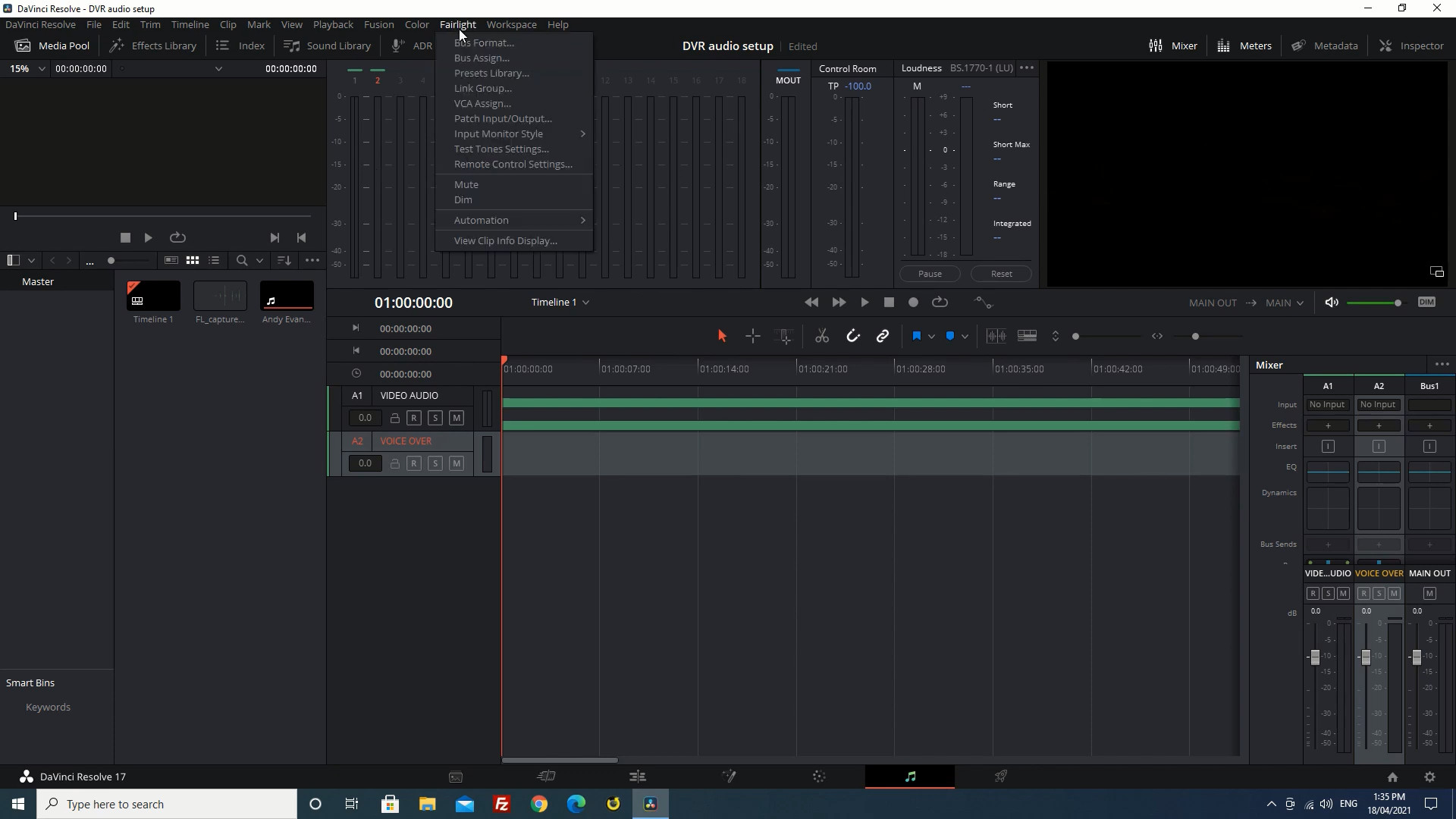Select the edit selection mode tool
The width and height of the screenshot is (1456, 819).
pos(785,336)
